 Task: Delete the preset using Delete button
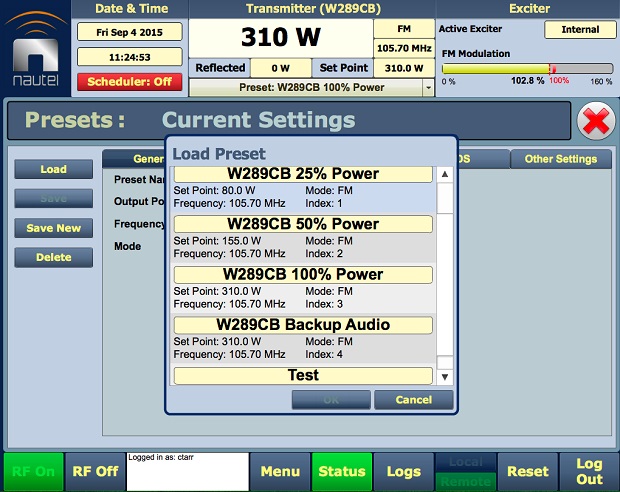pyautogui.click(x=54, y=257)
